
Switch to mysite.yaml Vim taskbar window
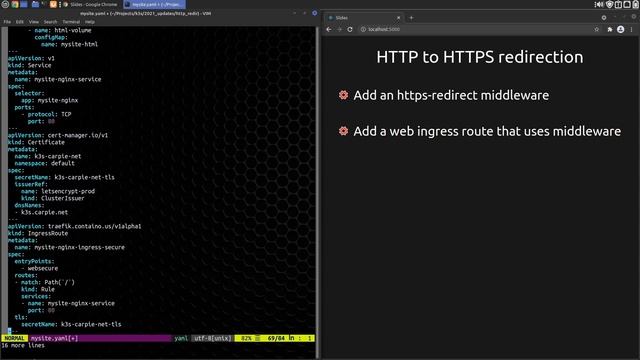point(154,4)
